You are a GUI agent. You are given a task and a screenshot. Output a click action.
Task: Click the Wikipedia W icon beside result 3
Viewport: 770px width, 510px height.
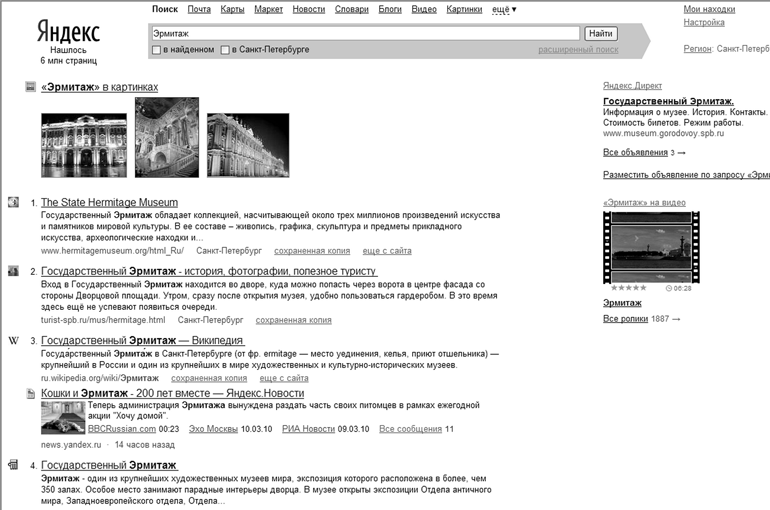coord(14,340)
